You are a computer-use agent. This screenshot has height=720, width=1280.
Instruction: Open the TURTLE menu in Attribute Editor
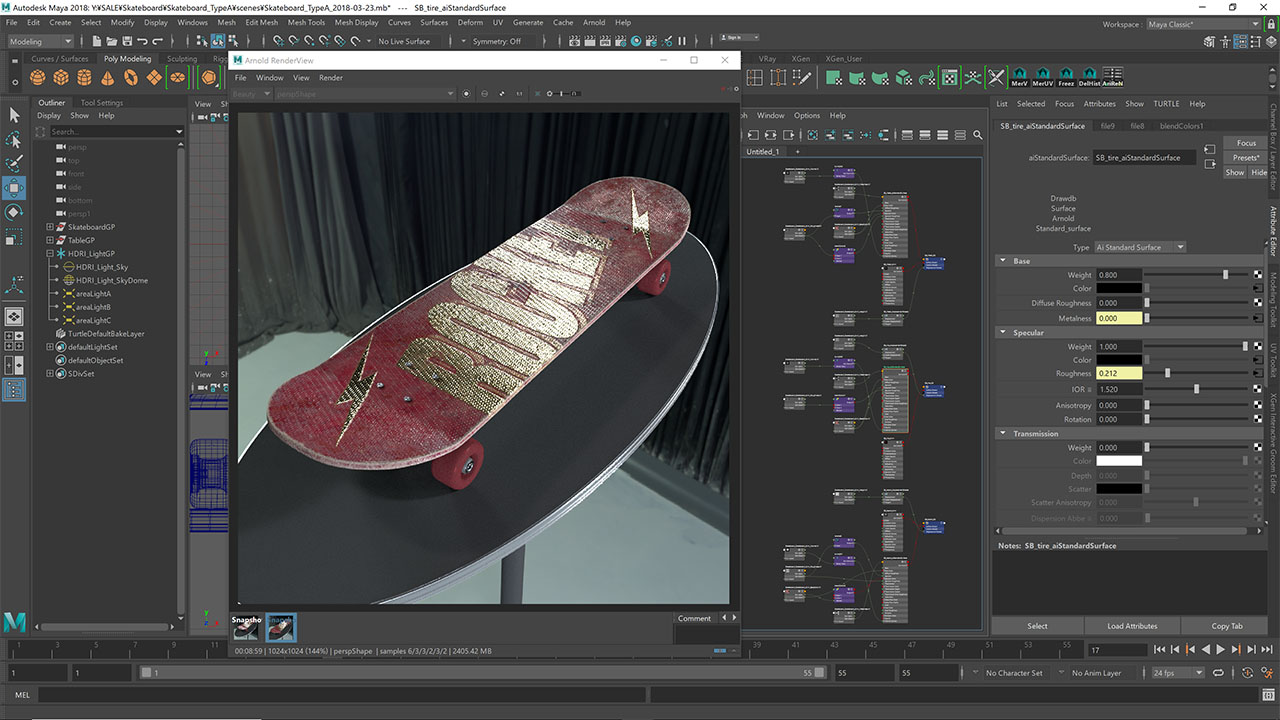pos(1166,103)
